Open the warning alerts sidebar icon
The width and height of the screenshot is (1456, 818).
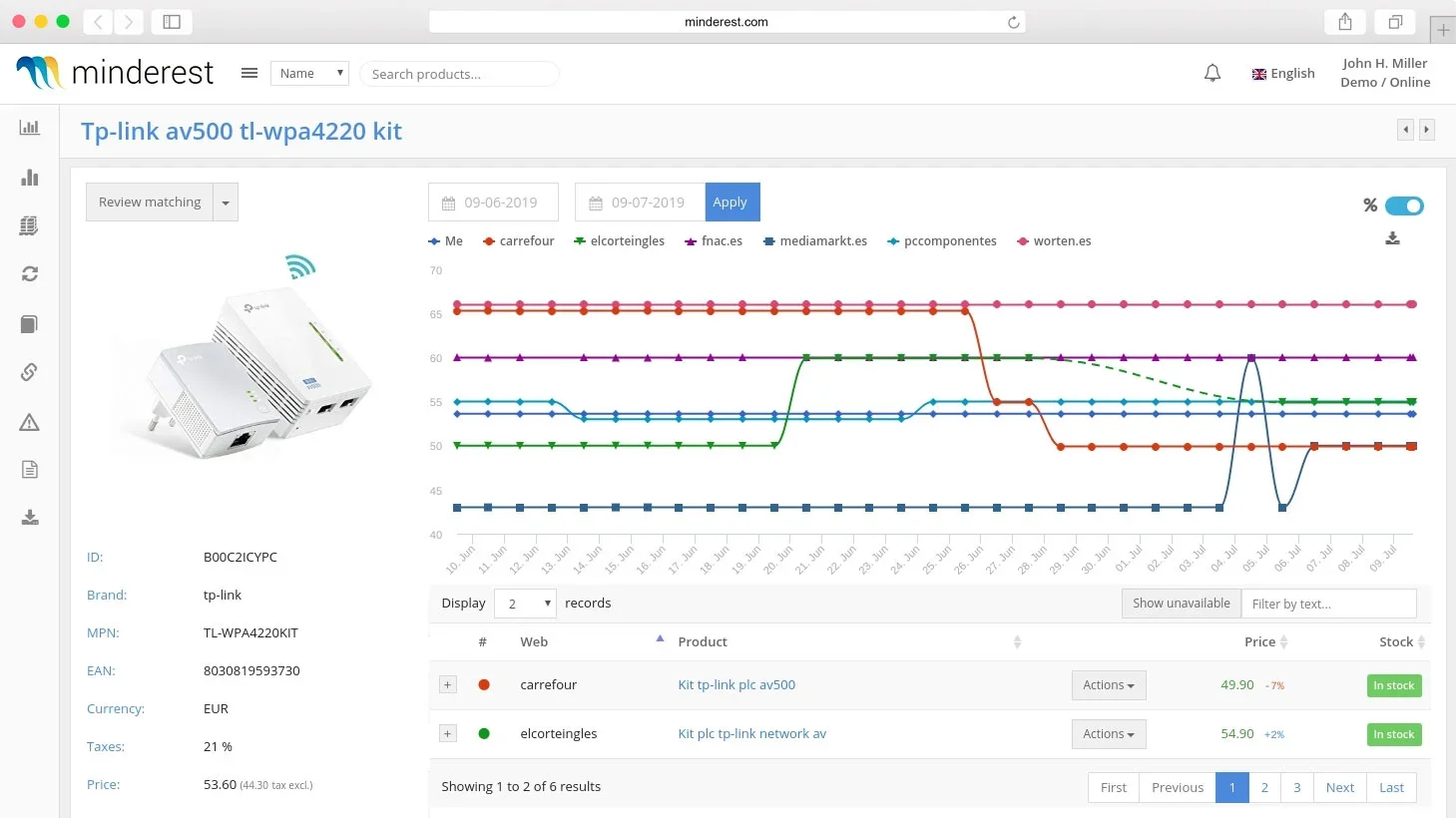point(30,423)
